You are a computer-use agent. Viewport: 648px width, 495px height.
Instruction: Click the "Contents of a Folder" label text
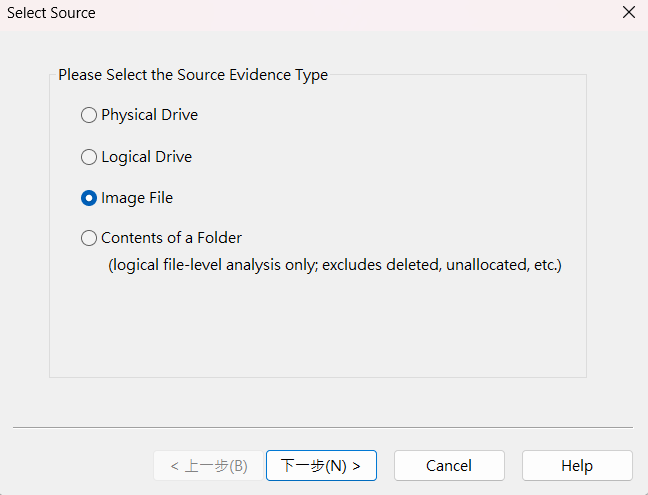click(171, 238)
